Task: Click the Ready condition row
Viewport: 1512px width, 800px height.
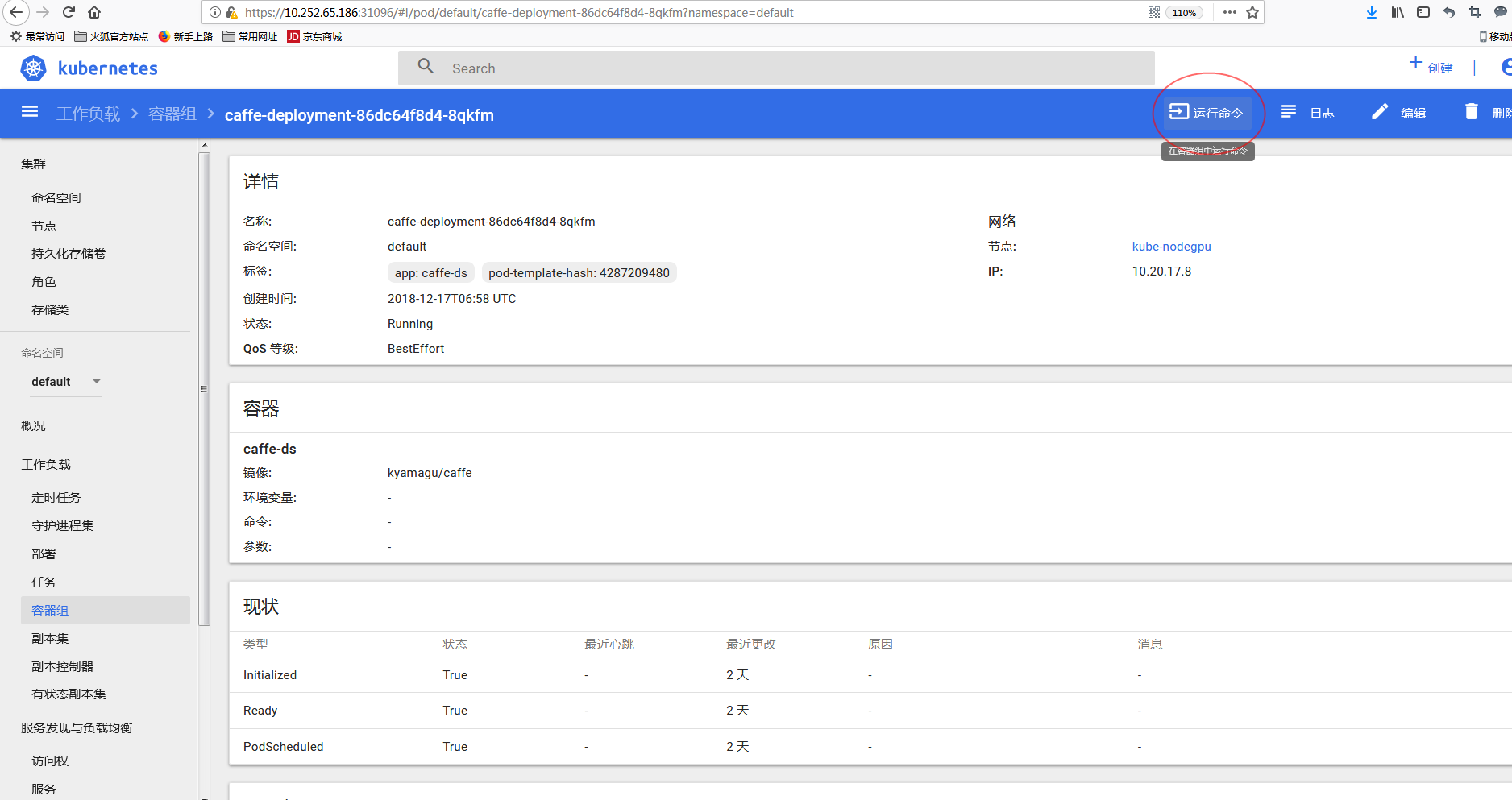Action: (x=870, y=711)
